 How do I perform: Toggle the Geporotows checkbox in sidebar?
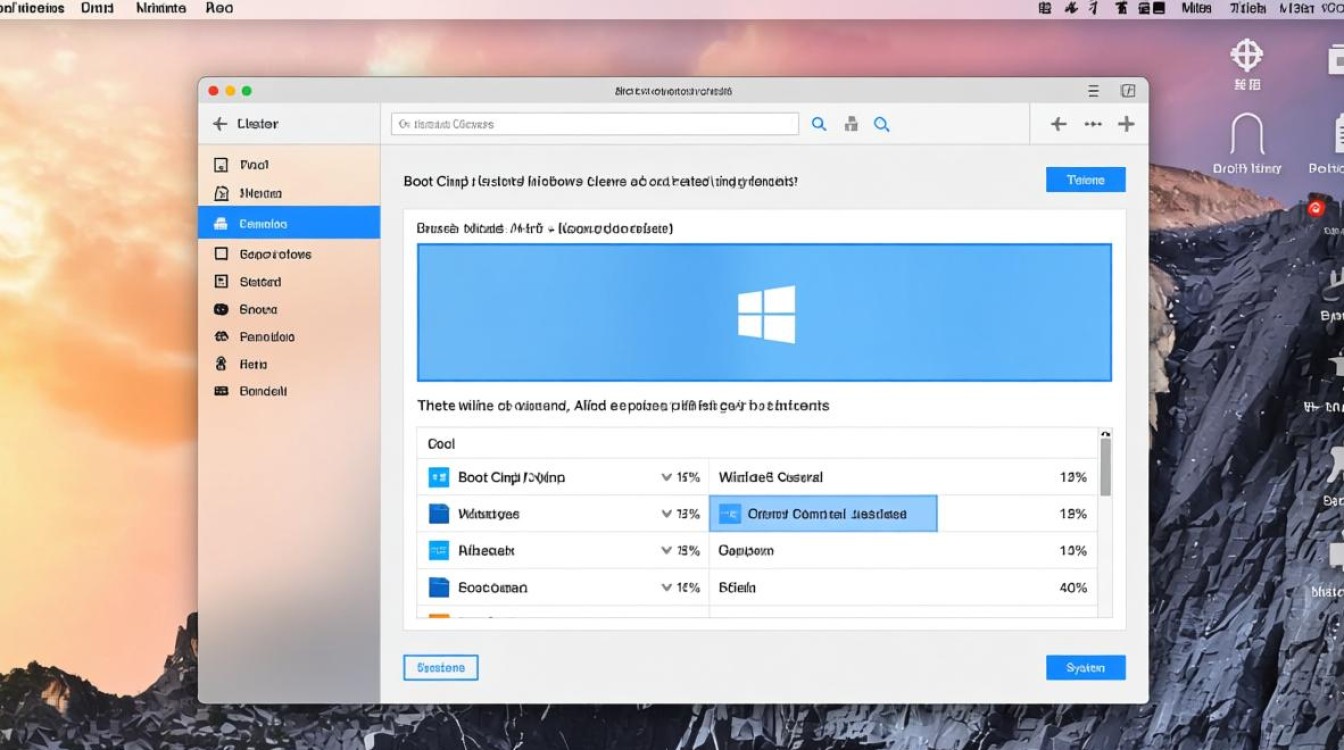click(222, 254)
